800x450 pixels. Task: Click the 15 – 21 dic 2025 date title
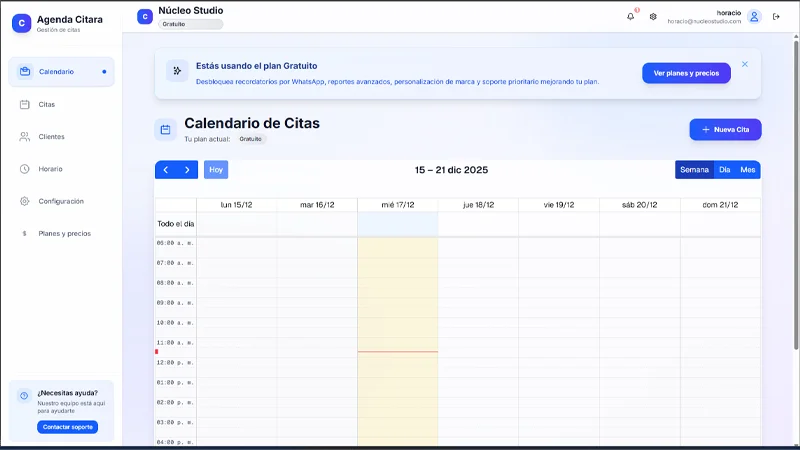click(x=451, y=170)
